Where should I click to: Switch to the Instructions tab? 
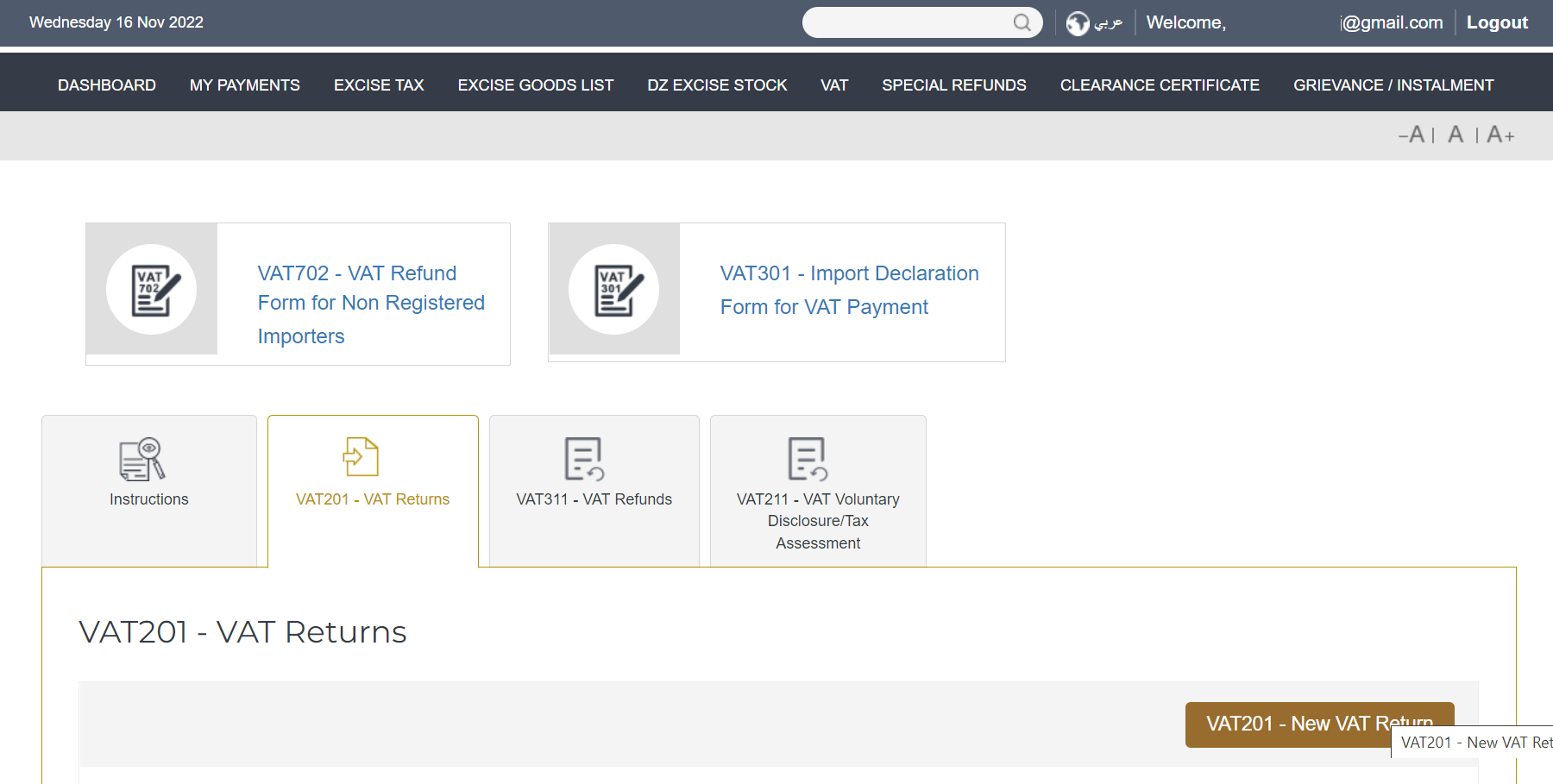pyautogui.click(x=148, y=499)
